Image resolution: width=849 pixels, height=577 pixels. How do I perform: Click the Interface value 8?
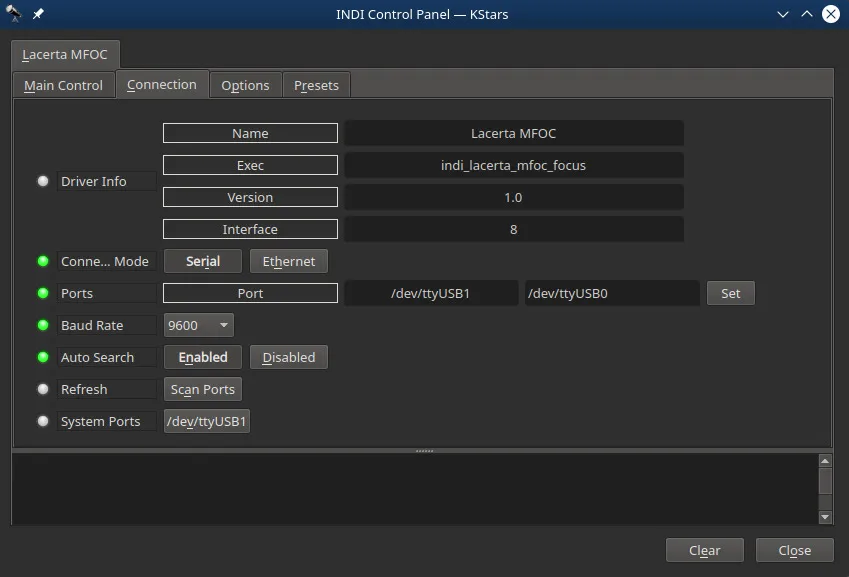(513, 229)
